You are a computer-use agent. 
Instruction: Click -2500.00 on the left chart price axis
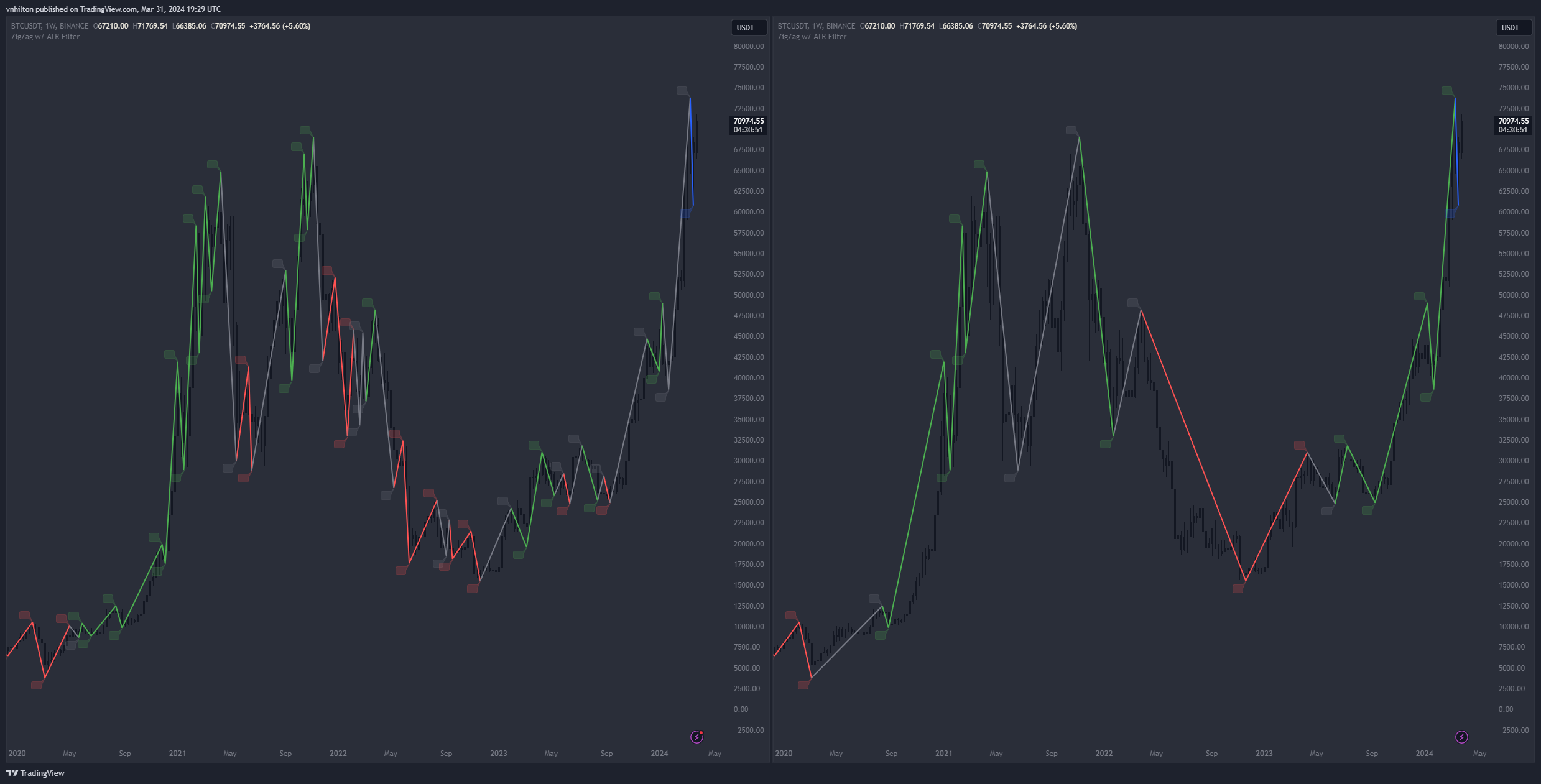[x=749, y=731]
